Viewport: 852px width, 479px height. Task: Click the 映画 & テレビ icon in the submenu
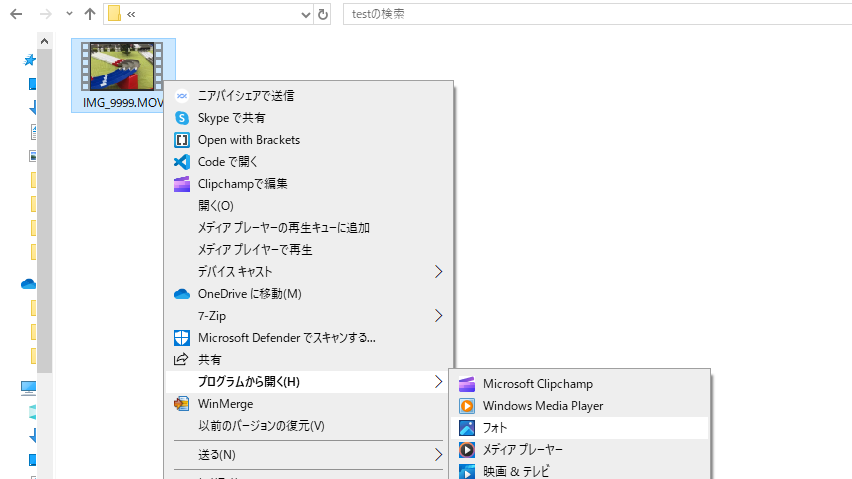[x=467, y=471]
